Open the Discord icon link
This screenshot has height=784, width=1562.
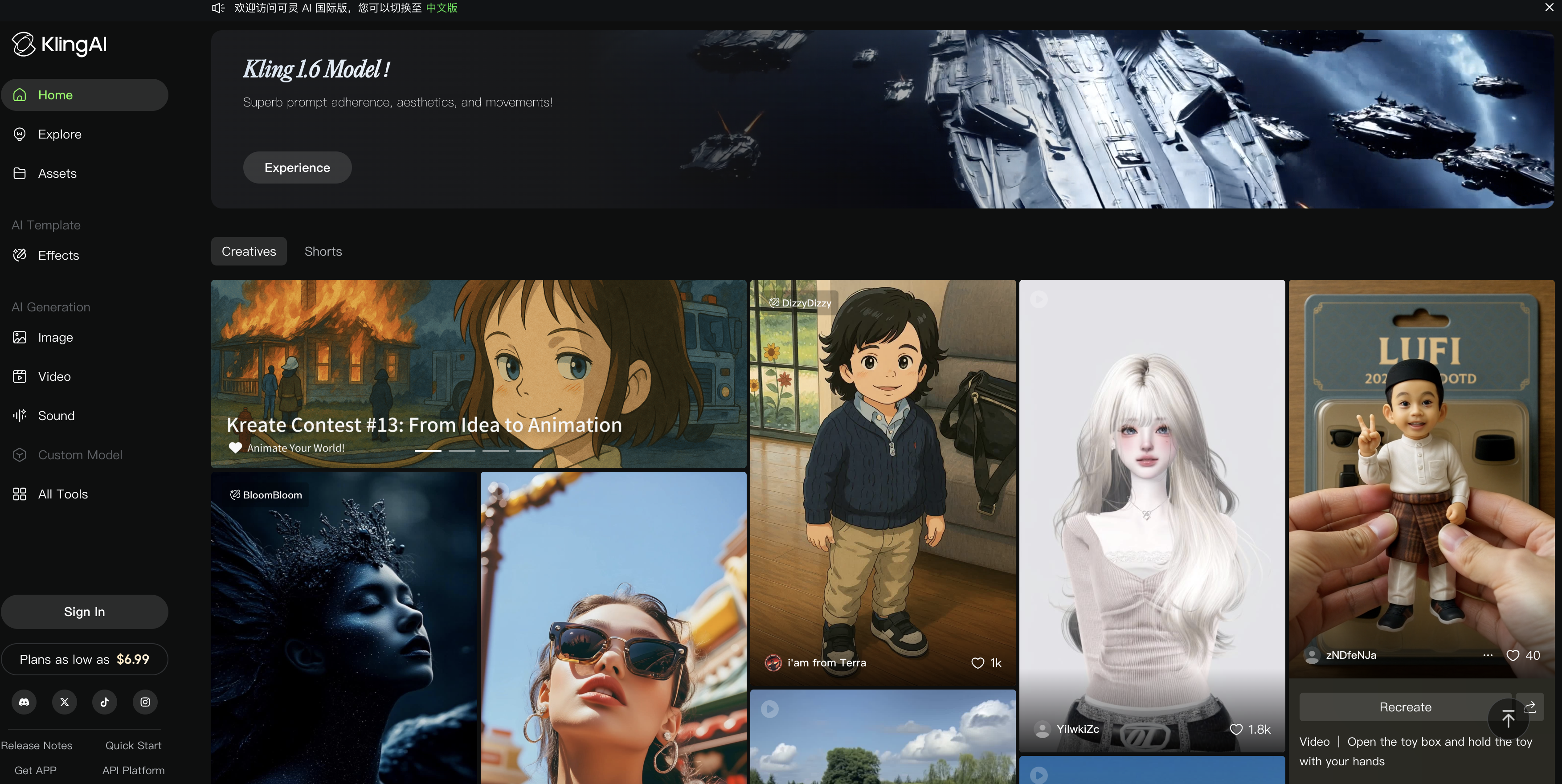click(x=24, y=702)
